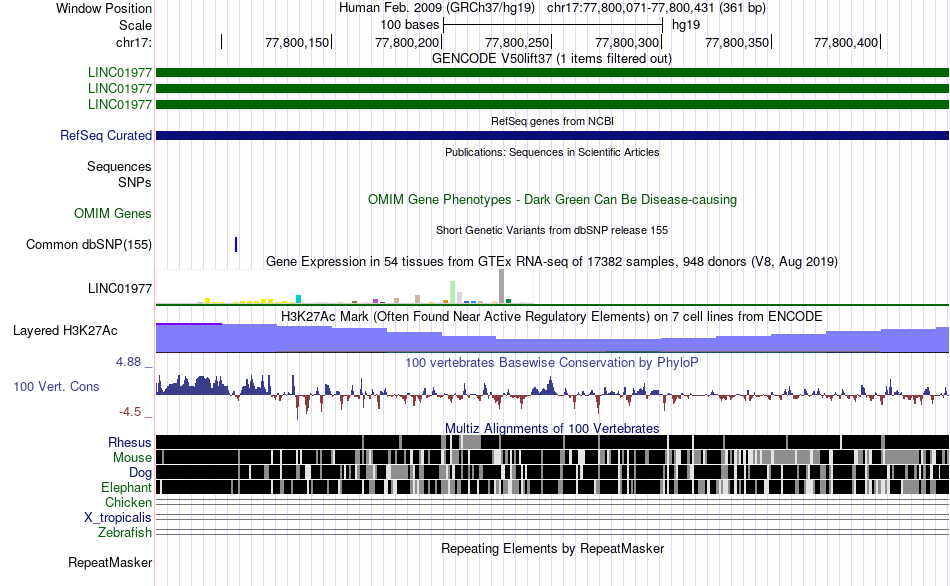Open the "Gene Expression in 54 tissues from GTEx" title
This screenshot has width=950, height=586.
[552, 262]
